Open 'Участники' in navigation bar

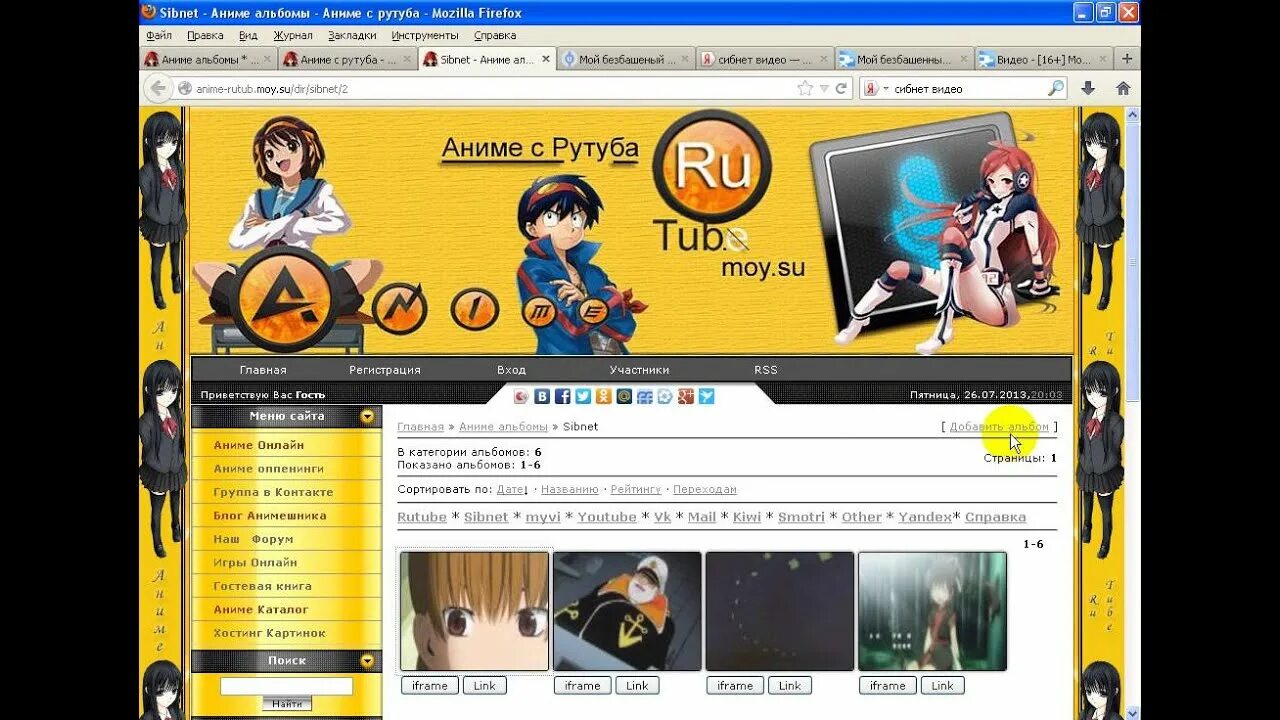[x=640, y=370]
